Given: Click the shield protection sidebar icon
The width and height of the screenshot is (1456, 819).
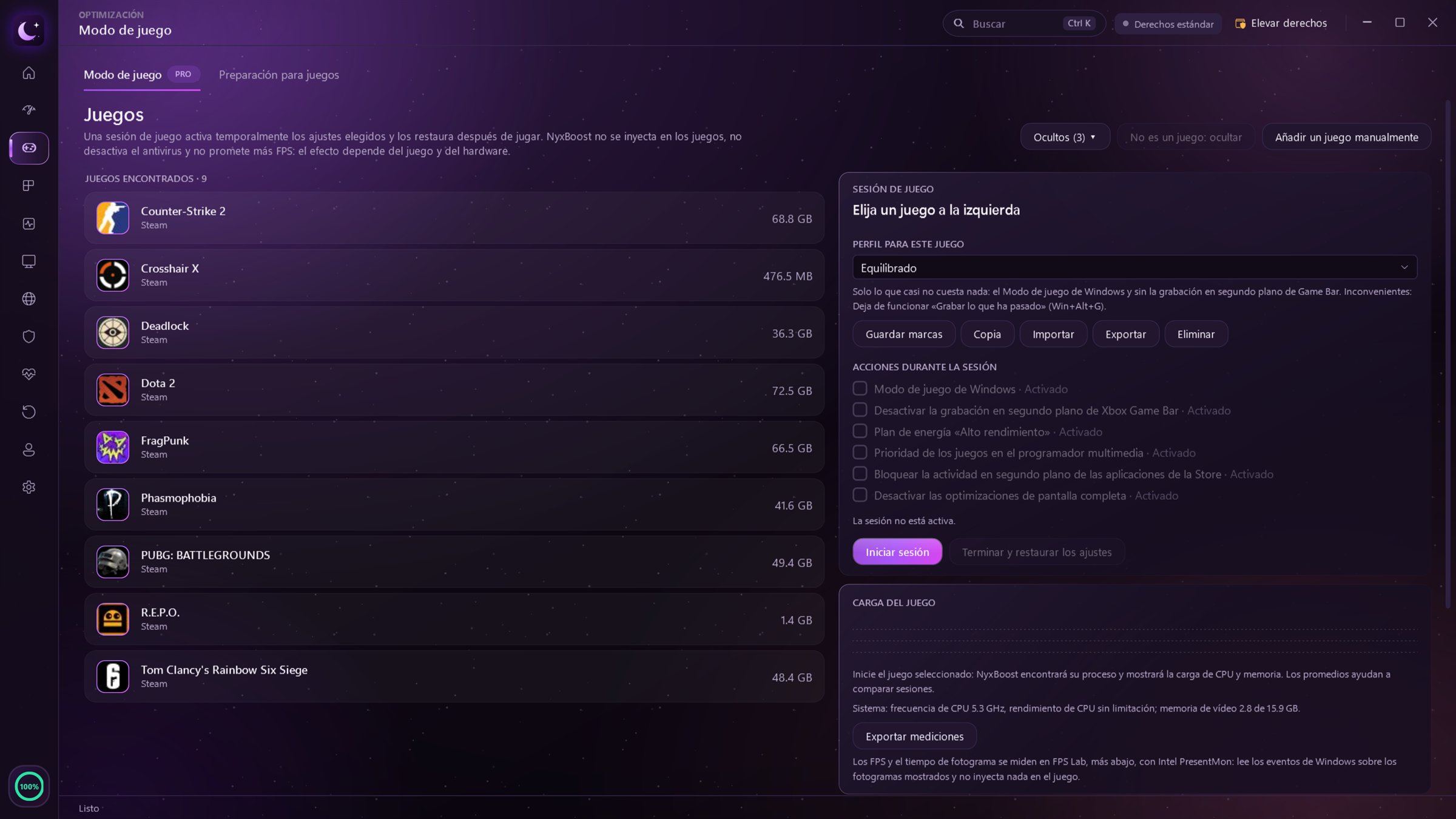Looking at the screenshot, I should coord(29,336).
